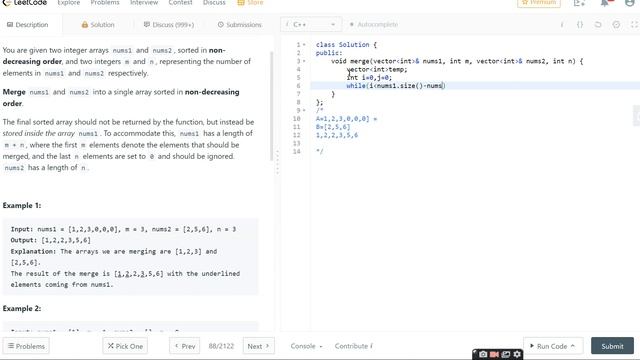Open the playground icon in top navigation
The width and height of the screenshot is (640, 360).
(x=579, y=3)
